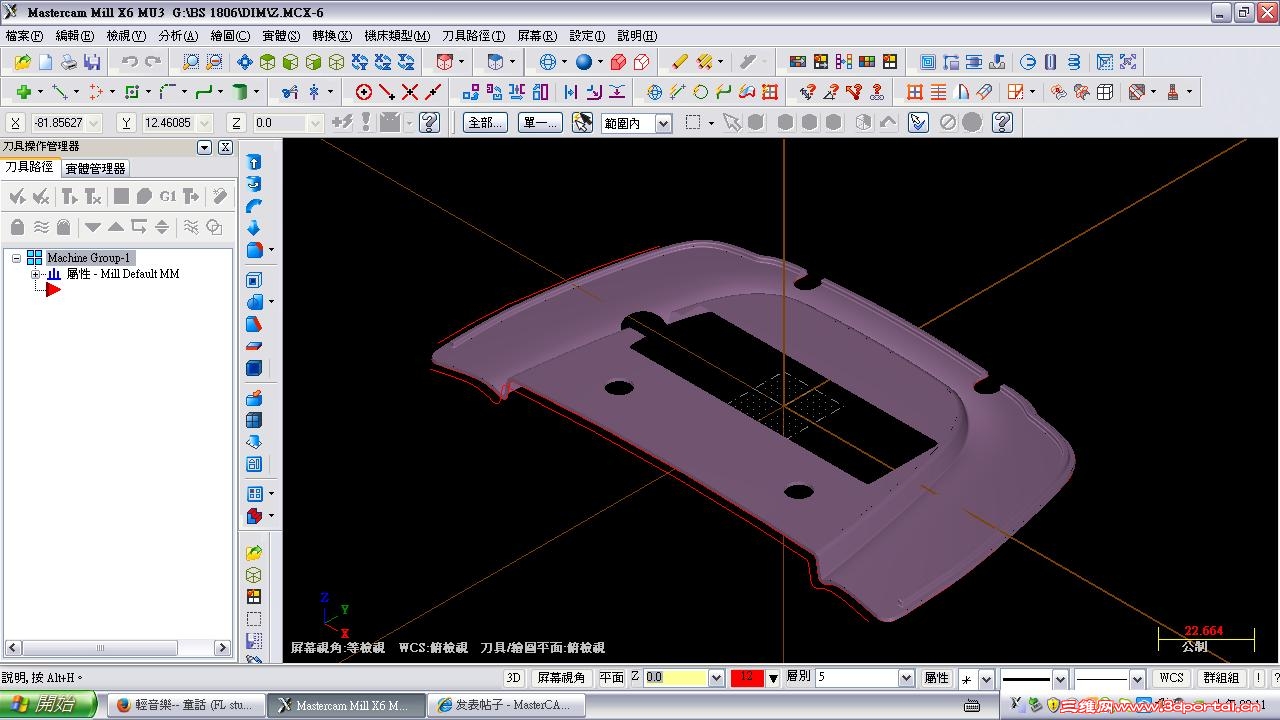This screenshot has height=720, width=1280.
Task: Click the zoom window magnifier icon
Action: 191,62
